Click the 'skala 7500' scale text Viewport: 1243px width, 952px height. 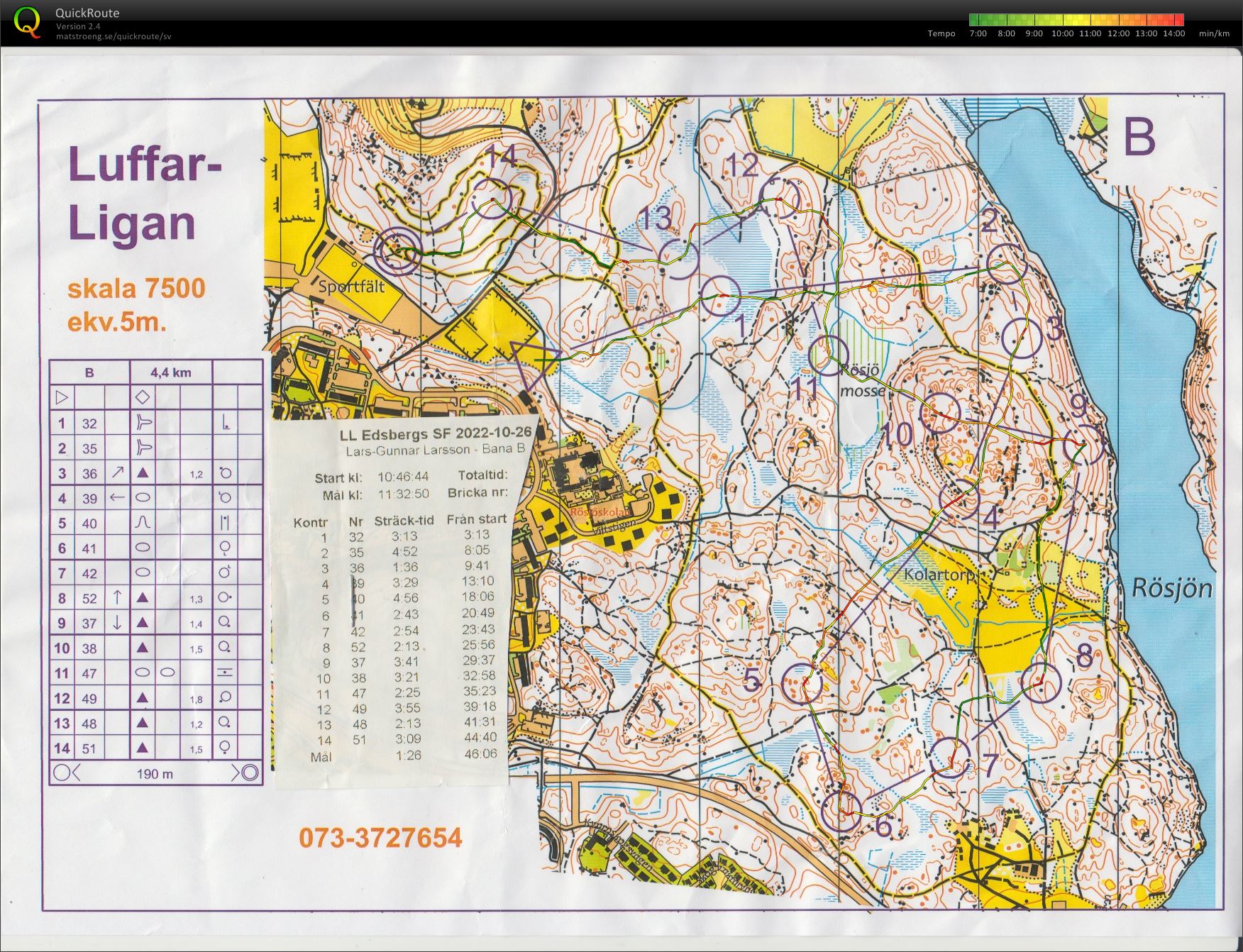pyautogui.click(x=136, y=288)
